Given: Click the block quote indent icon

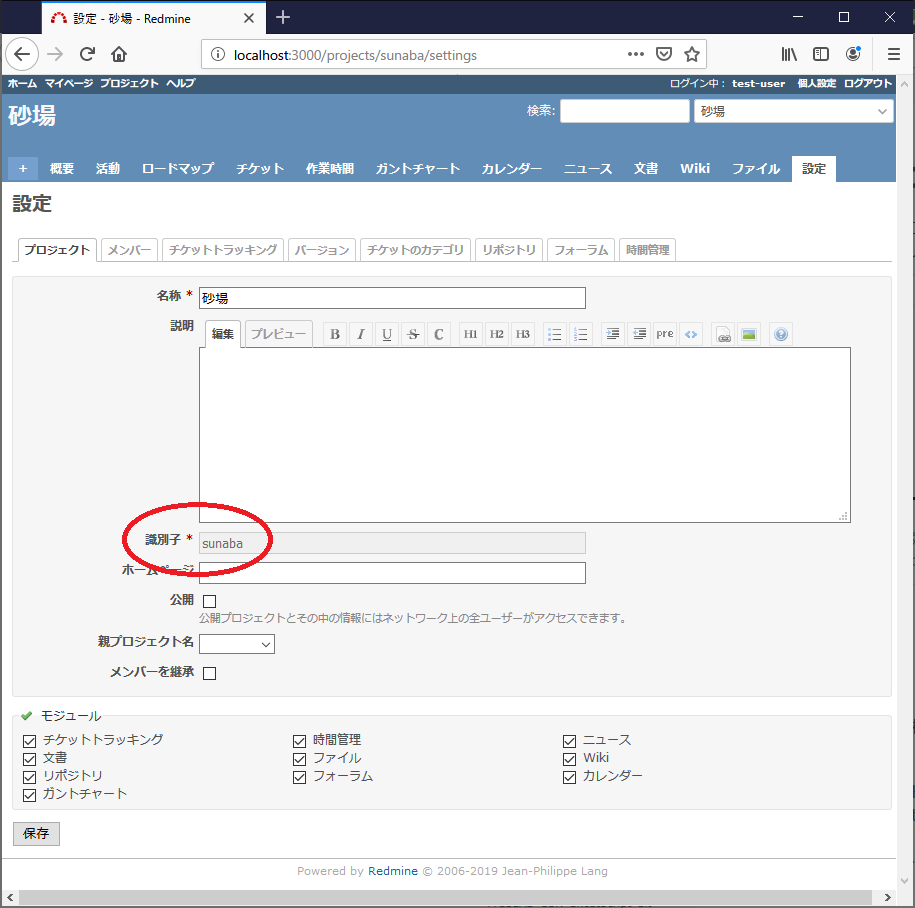Looking at the screenshot, I should pyautogui.click(x=613, y=334).
